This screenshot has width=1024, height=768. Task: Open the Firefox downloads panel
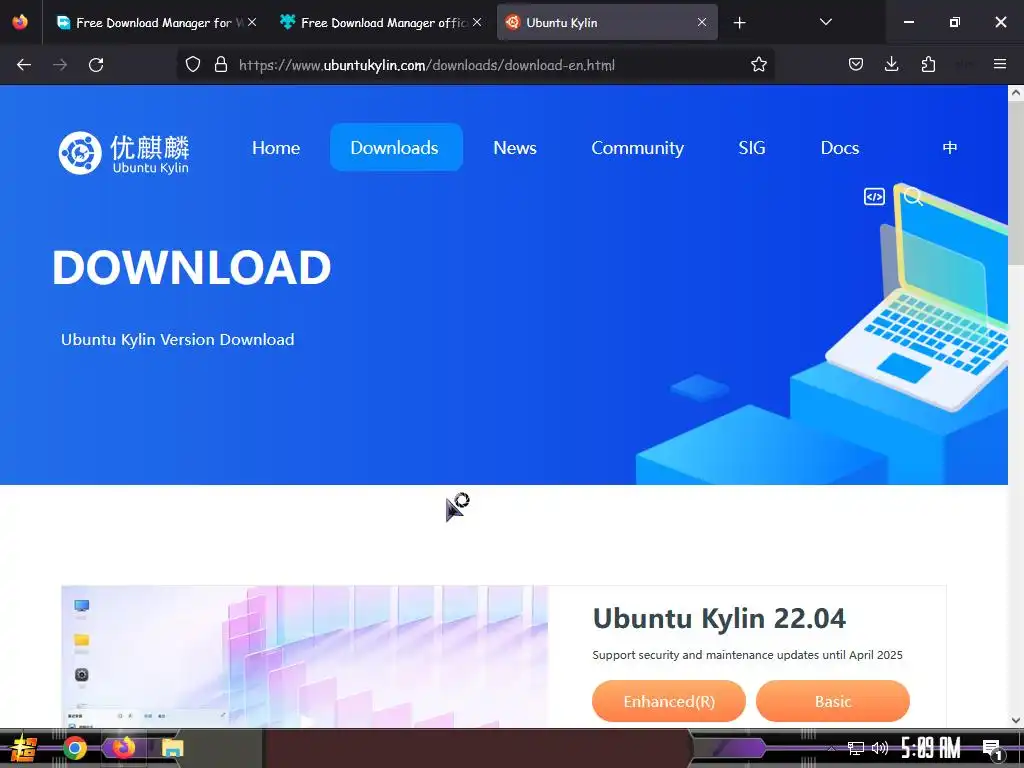pyautogui.click(x=891, y=65)
